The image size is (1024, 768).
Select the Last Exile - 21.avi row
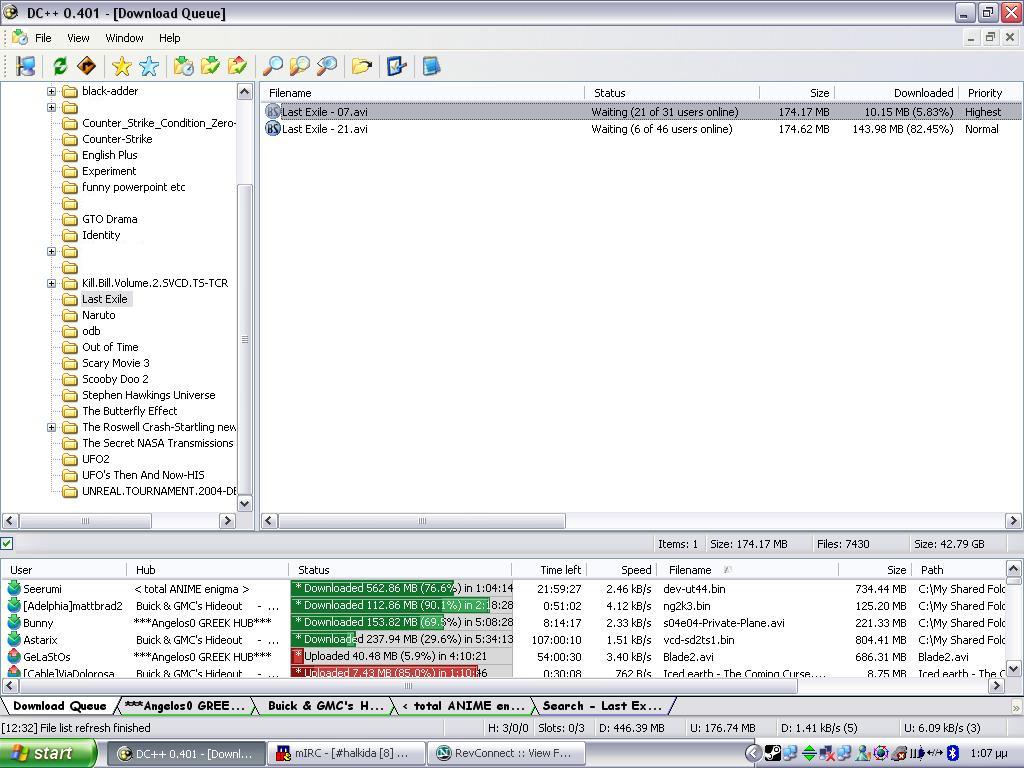(x=641, y=129)
